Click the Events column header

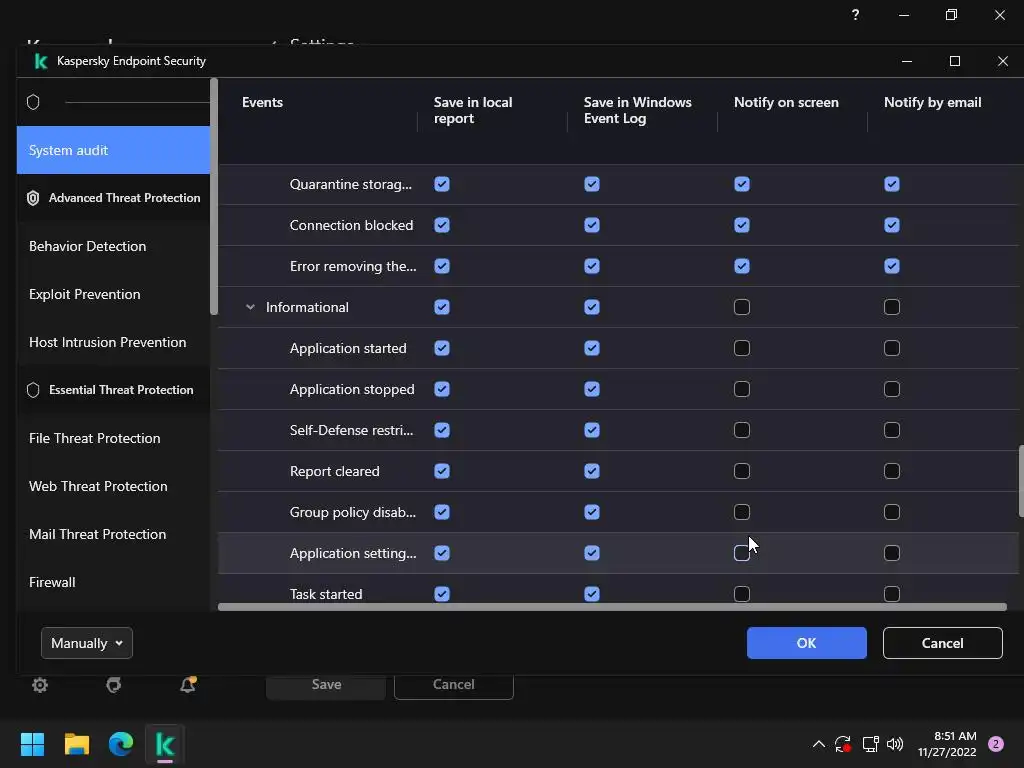tap(262, 103)
